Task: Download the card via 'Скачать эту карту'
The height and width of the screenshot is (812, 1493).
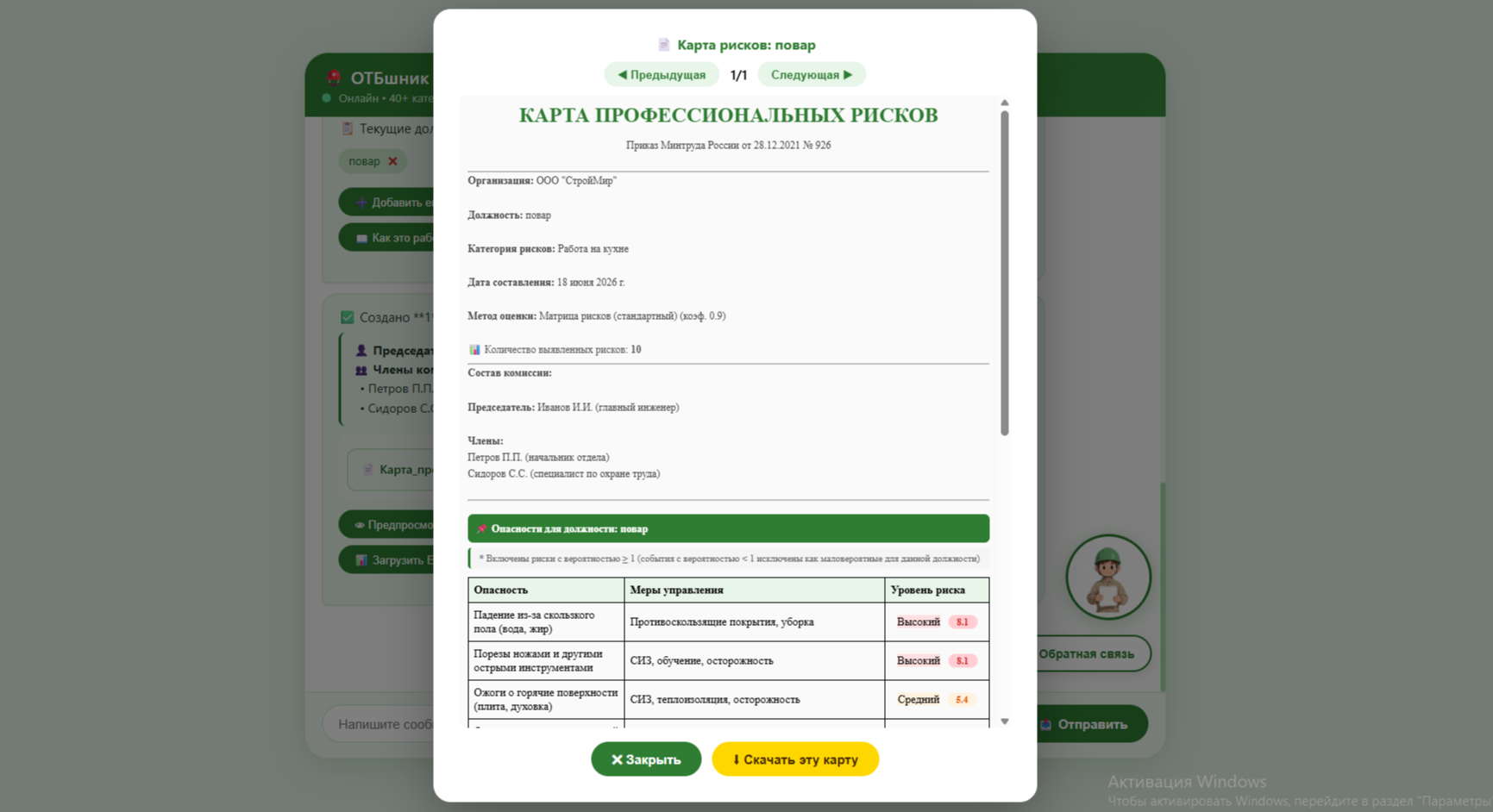Action: (x=795, y=759)
